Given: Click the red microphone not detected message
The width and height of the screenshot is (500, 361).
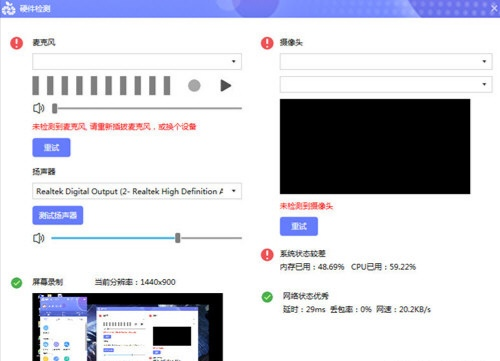Looking at the screenshot, I should [x=114, y=127].
